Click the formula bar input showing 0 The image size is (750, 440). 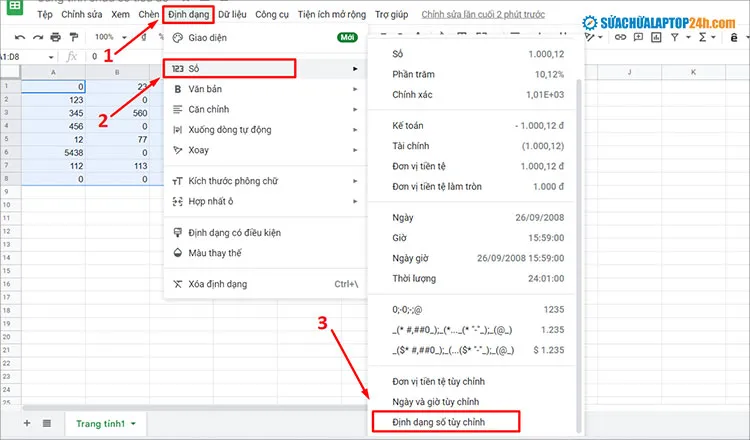point(94,56)
